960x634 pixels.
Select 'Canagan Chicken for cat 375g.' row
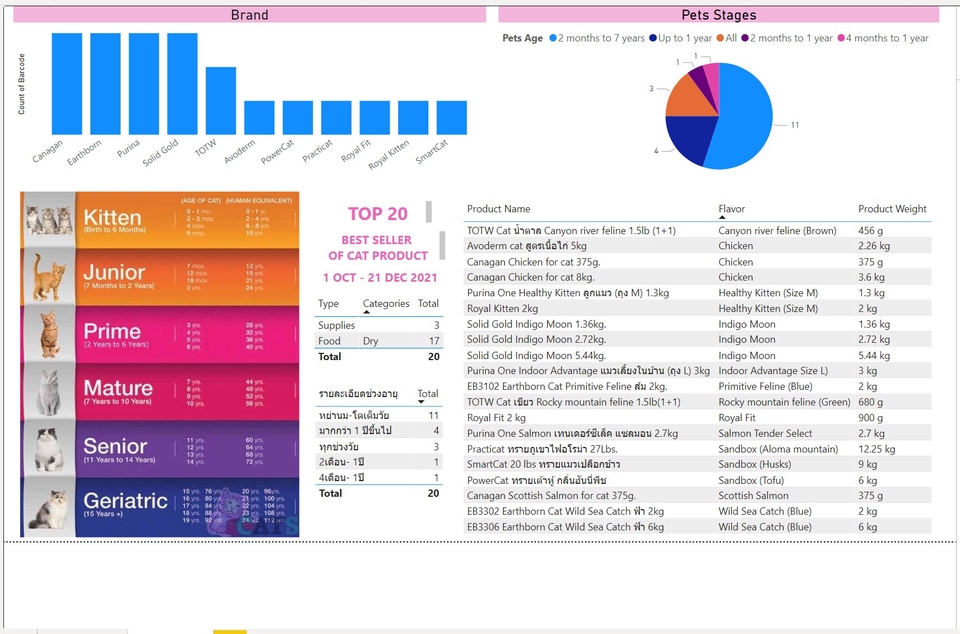pos(697,262)
